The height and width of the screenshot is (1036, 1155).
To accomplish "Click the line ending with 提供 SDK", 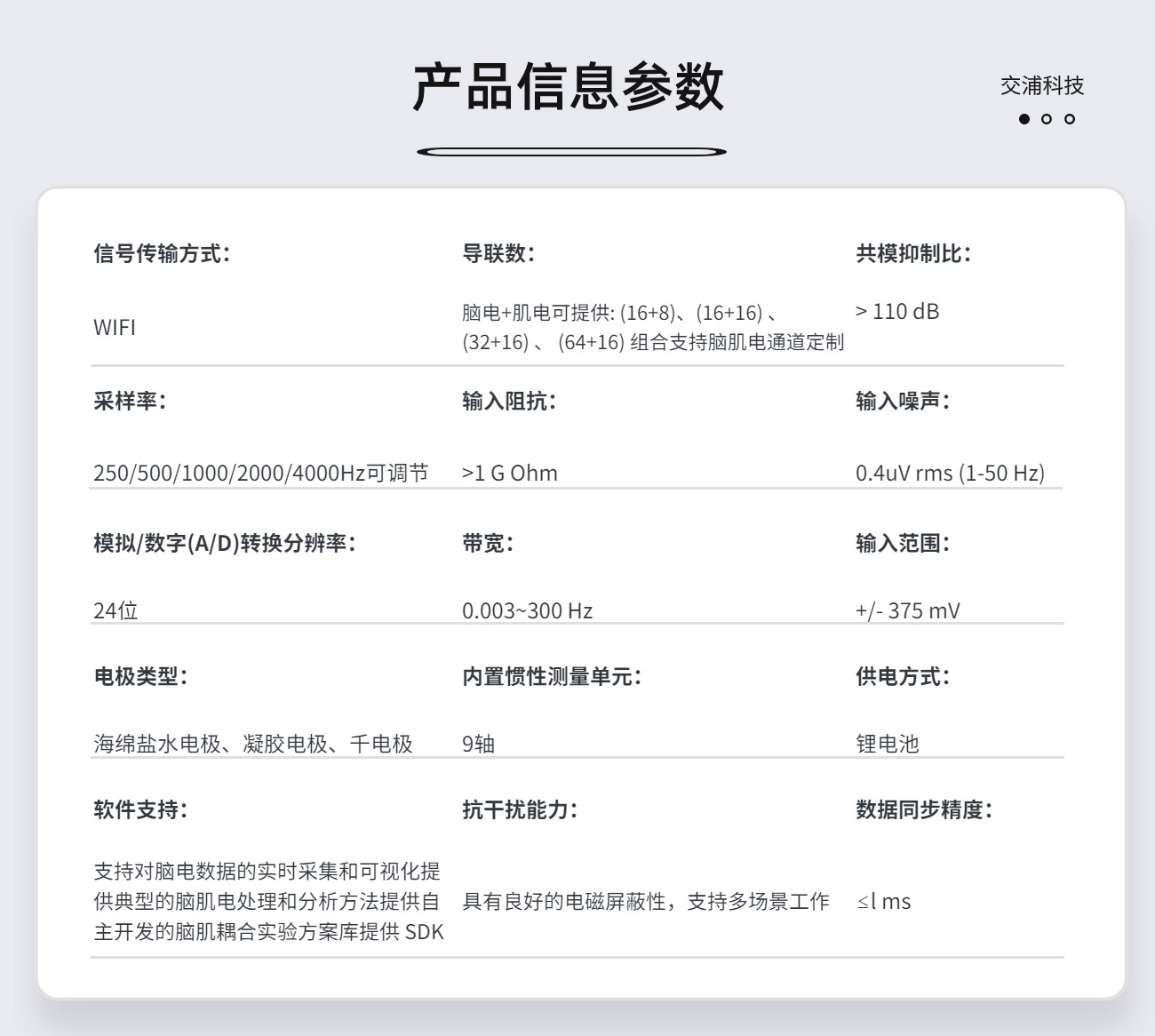I will (x=268, y=931).
